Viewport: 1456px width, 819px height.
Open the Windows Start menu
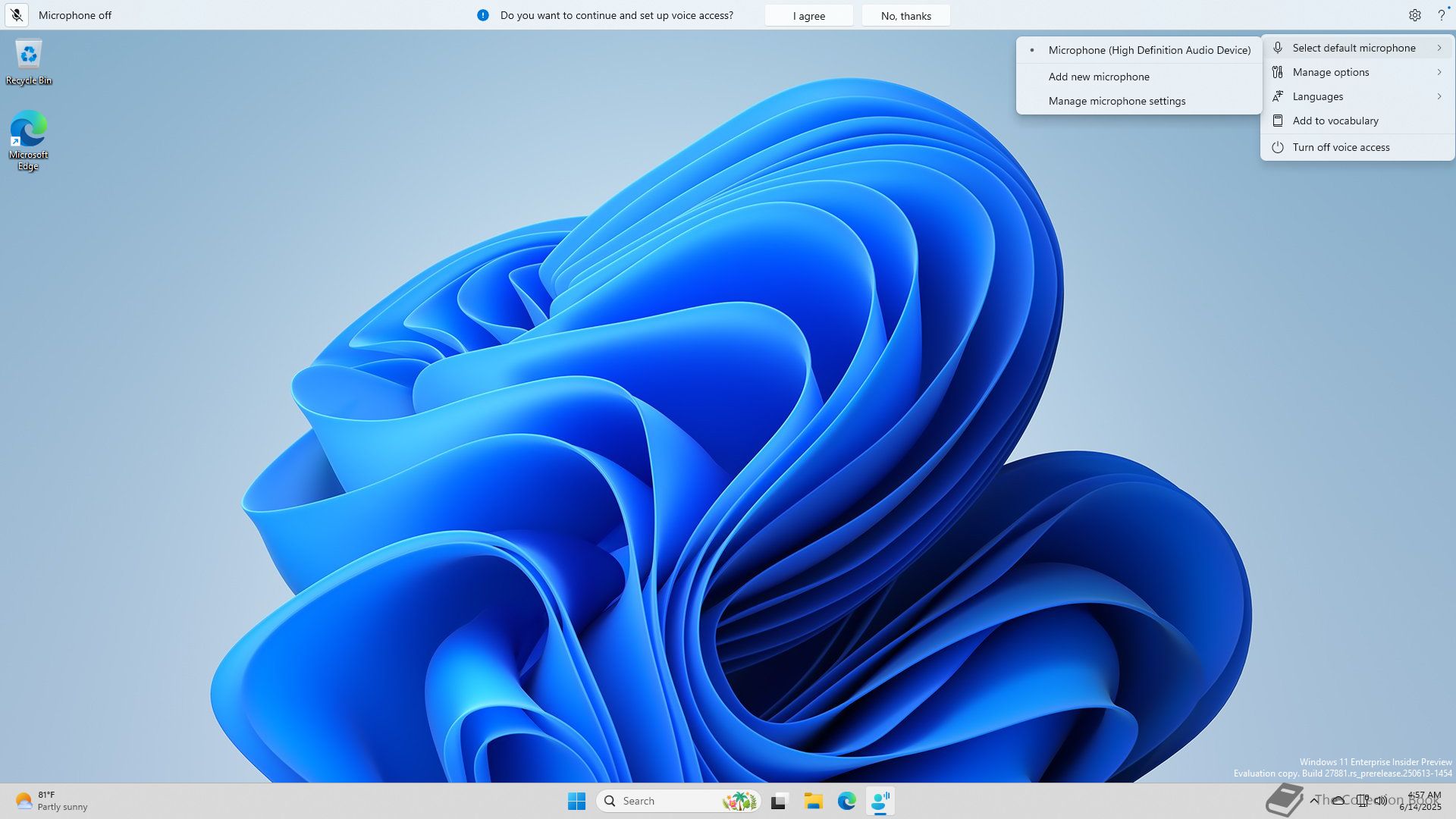tap(576, 801)
